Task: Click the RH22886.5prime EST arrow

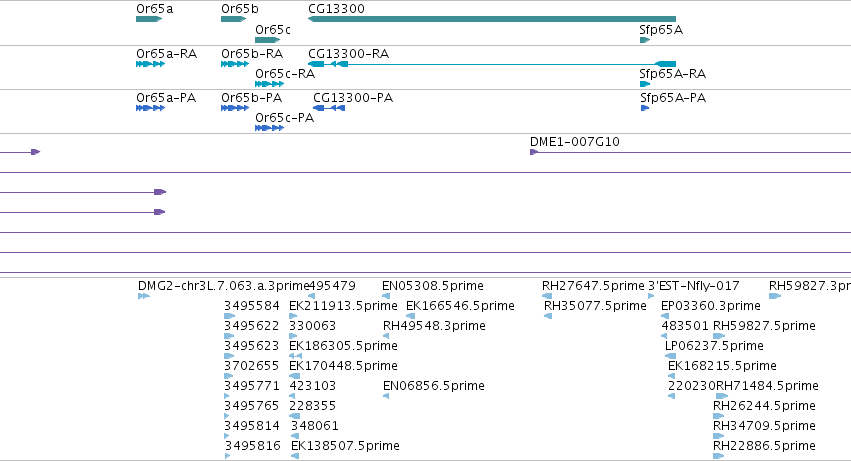Action: point(719,456)
